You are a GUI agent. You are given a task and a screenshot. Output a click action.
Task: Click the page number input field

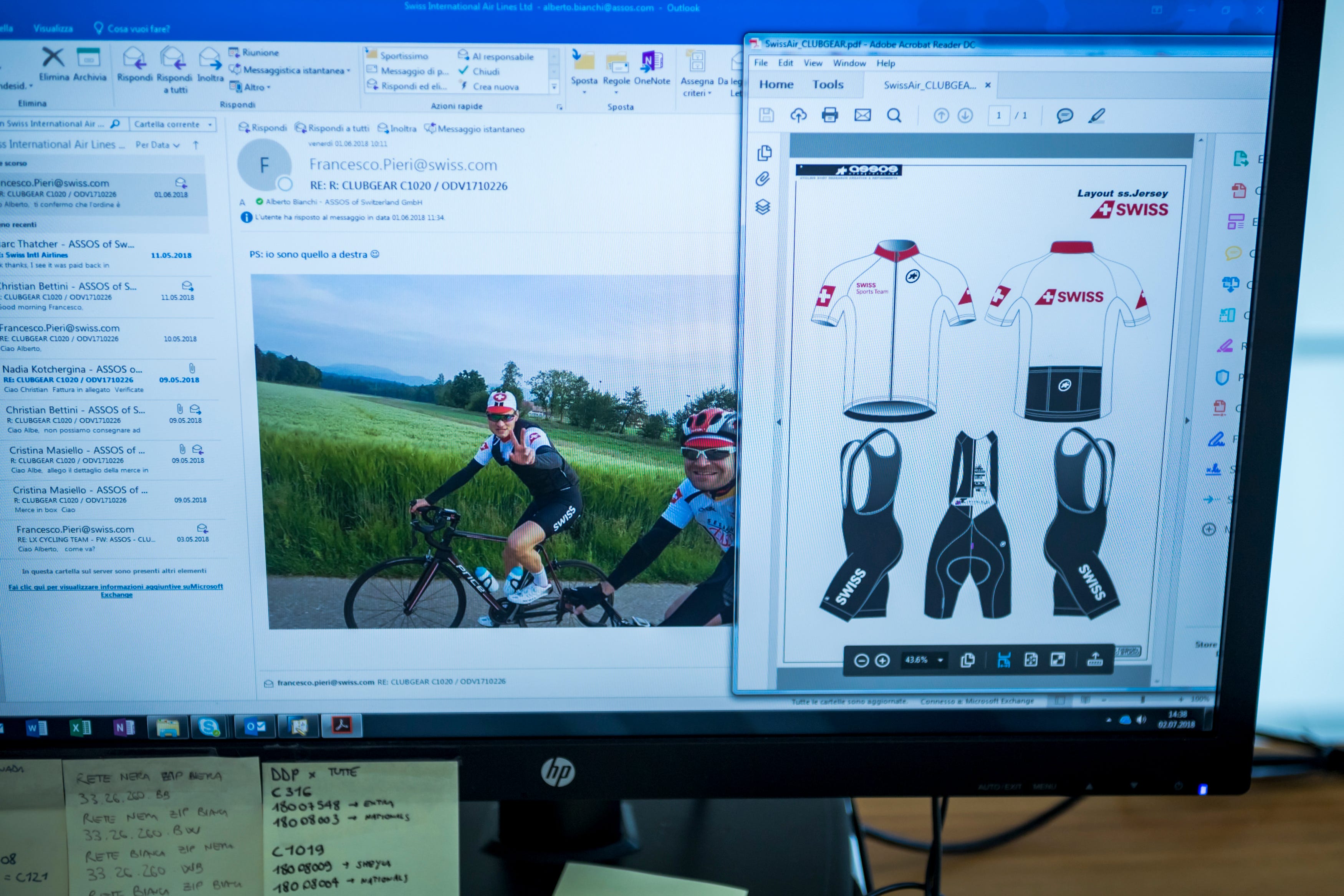[998, 116]
